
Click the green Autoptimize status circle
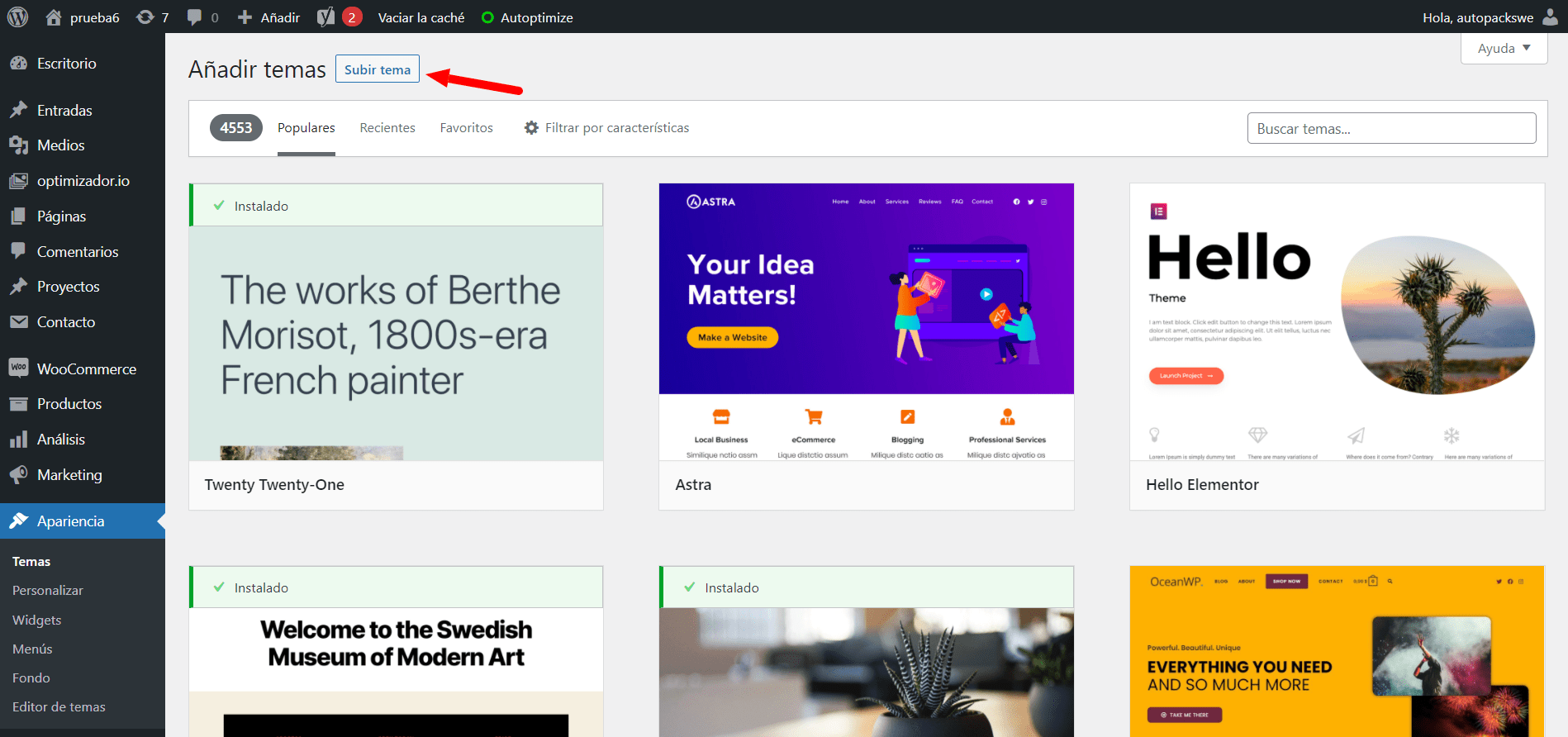pyautogui.click(x=487, y=17)
